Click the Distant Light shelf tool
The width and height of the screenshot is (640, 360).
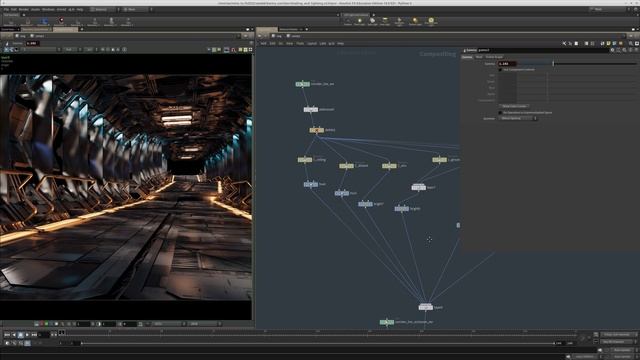415,21
